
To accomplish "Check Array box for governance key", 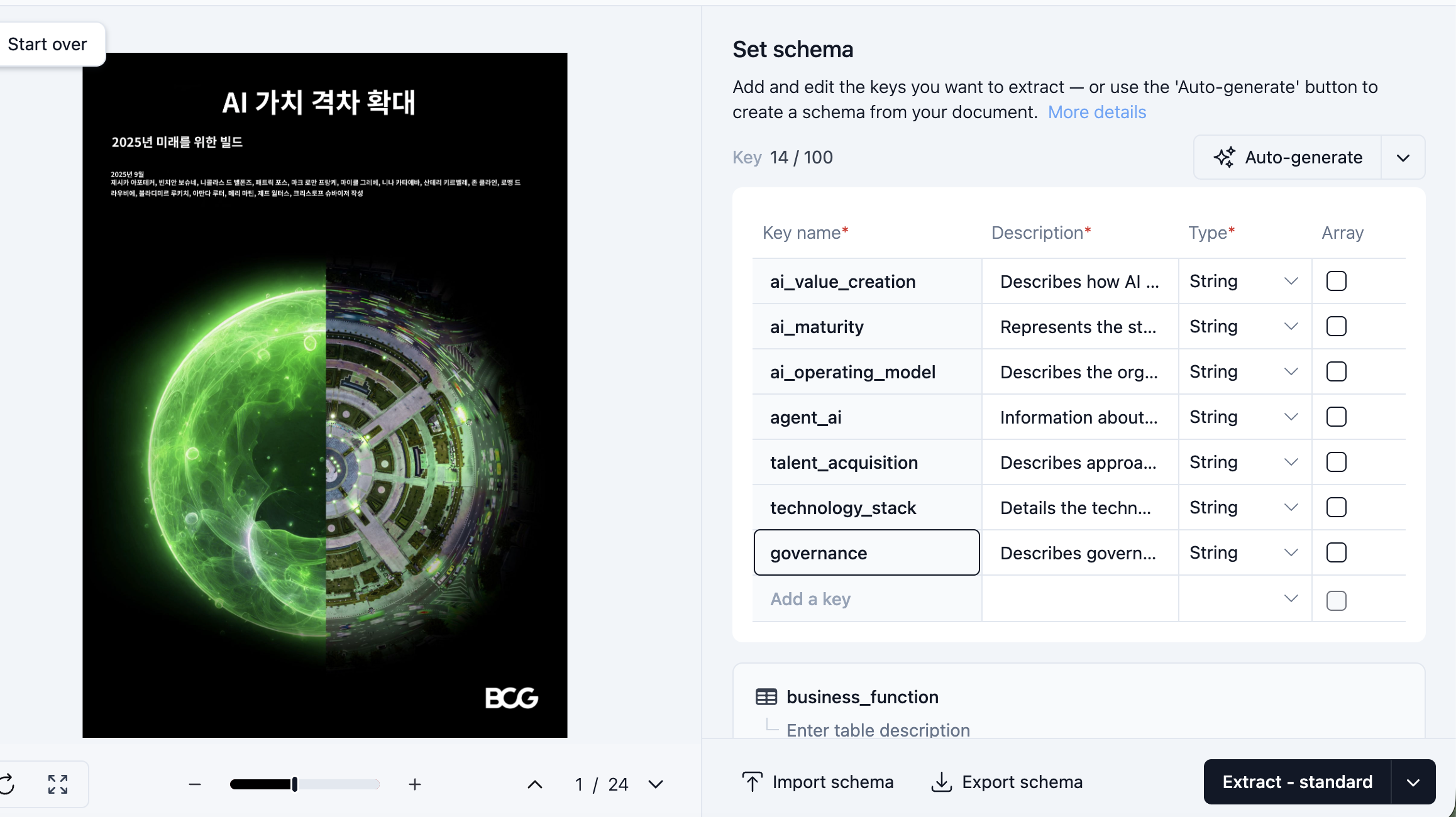I will pyautogui.click(x=1336, y=552).
